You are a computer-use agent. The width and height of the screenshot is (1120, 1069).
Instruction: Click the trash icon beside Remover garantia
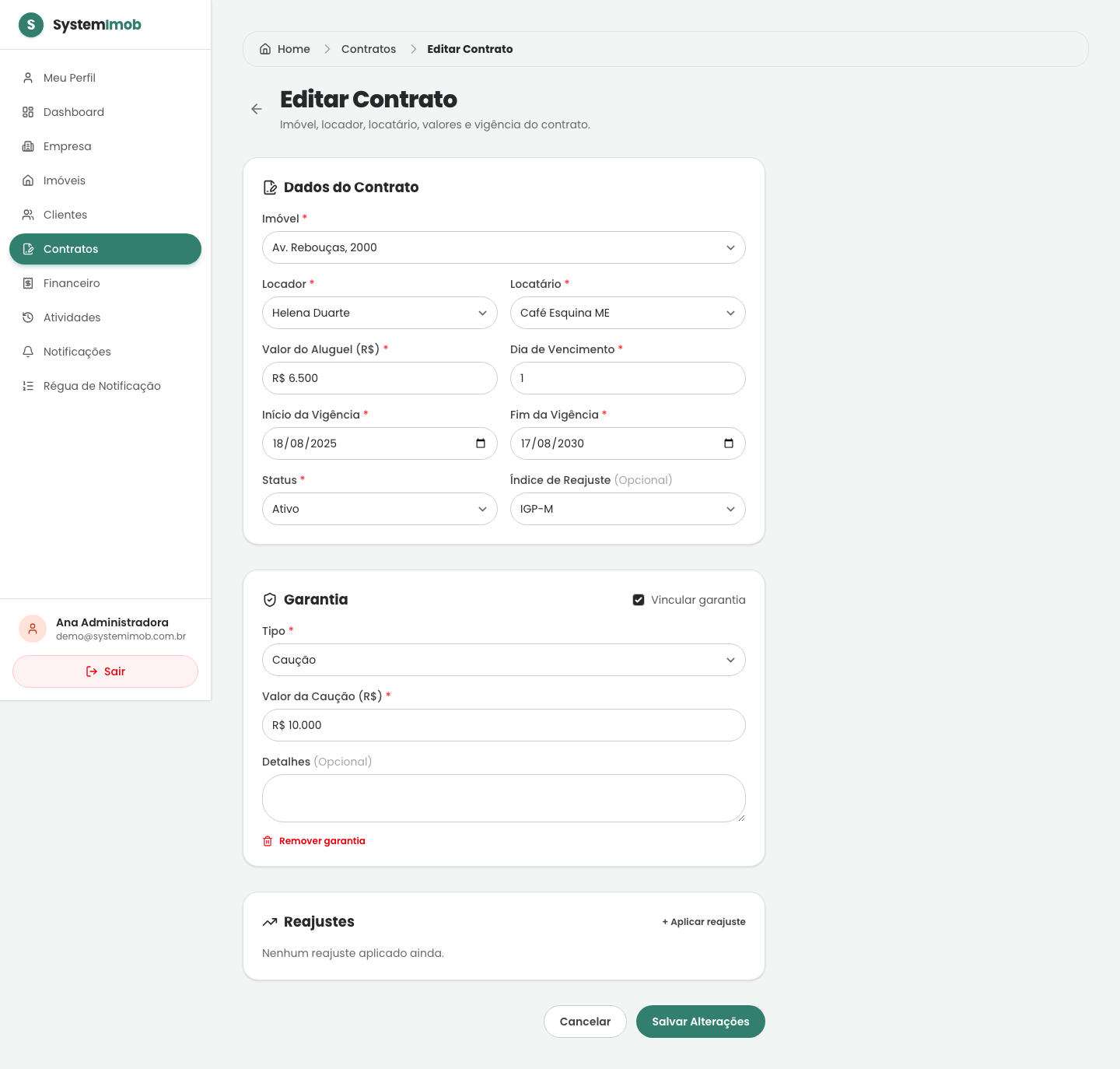pyautogui.click(x=268, y=841)
